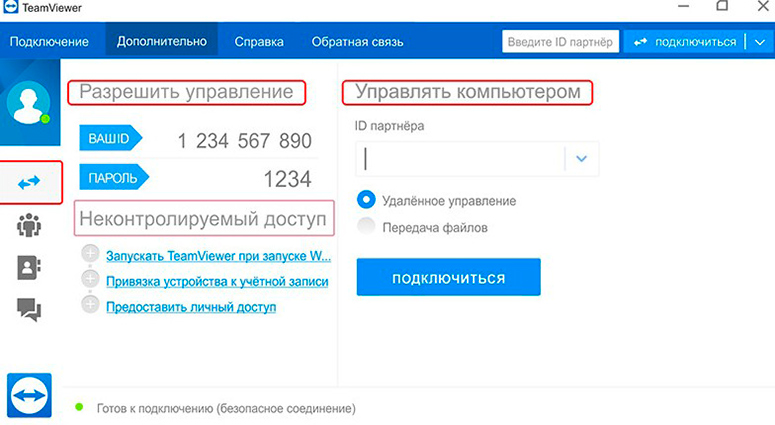
Task: Open the remote control arrows sidebar icon
Action: (x=29, y=182)
